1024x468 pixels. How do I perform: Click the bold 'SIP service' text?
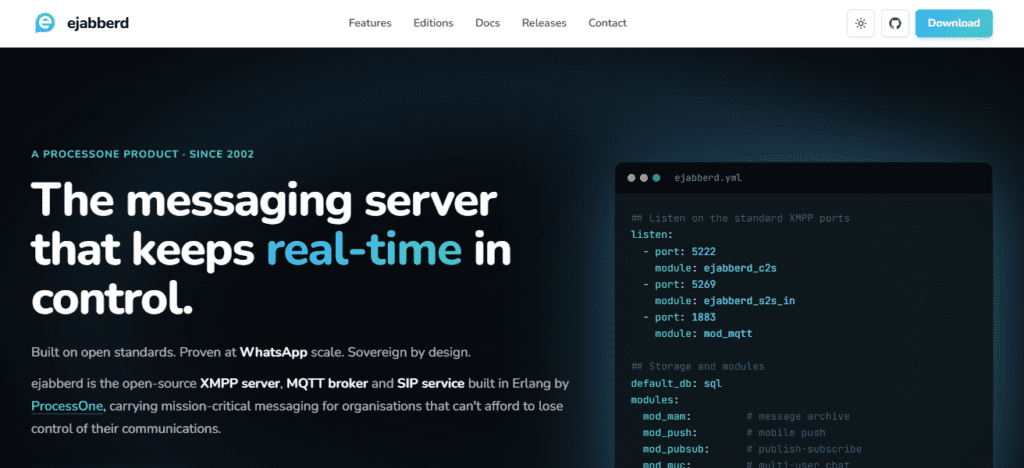click(x=430, y=383)
